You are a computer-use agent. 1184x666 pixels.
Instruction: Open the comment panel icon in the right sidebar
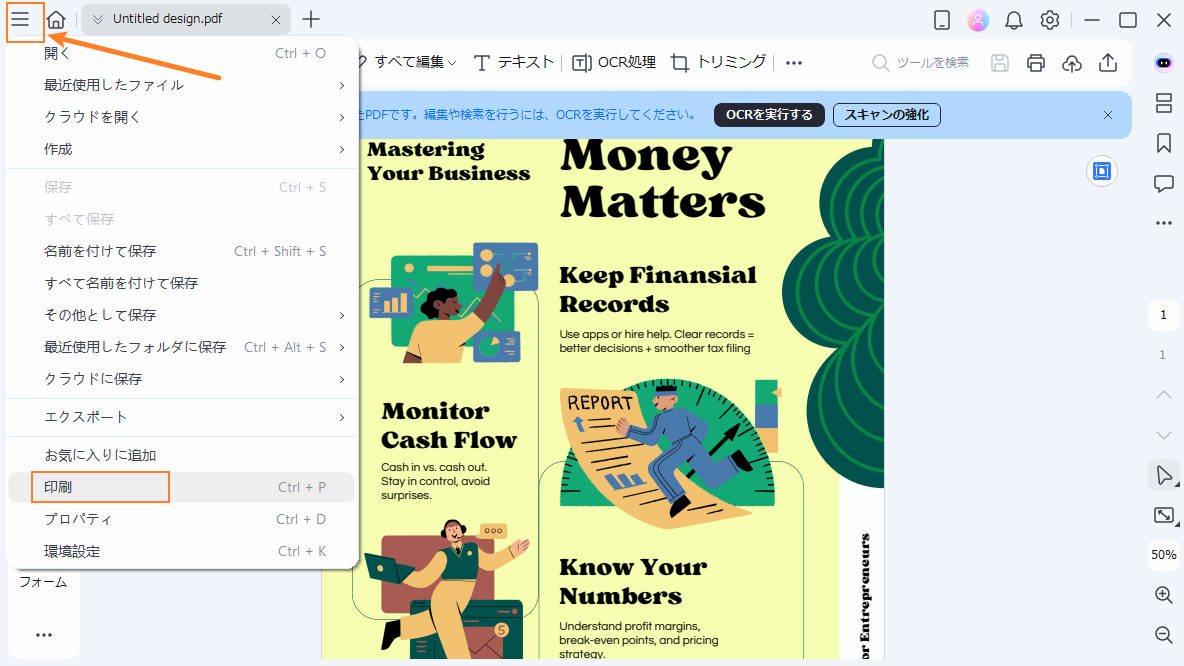click(x=1163, y=183)
